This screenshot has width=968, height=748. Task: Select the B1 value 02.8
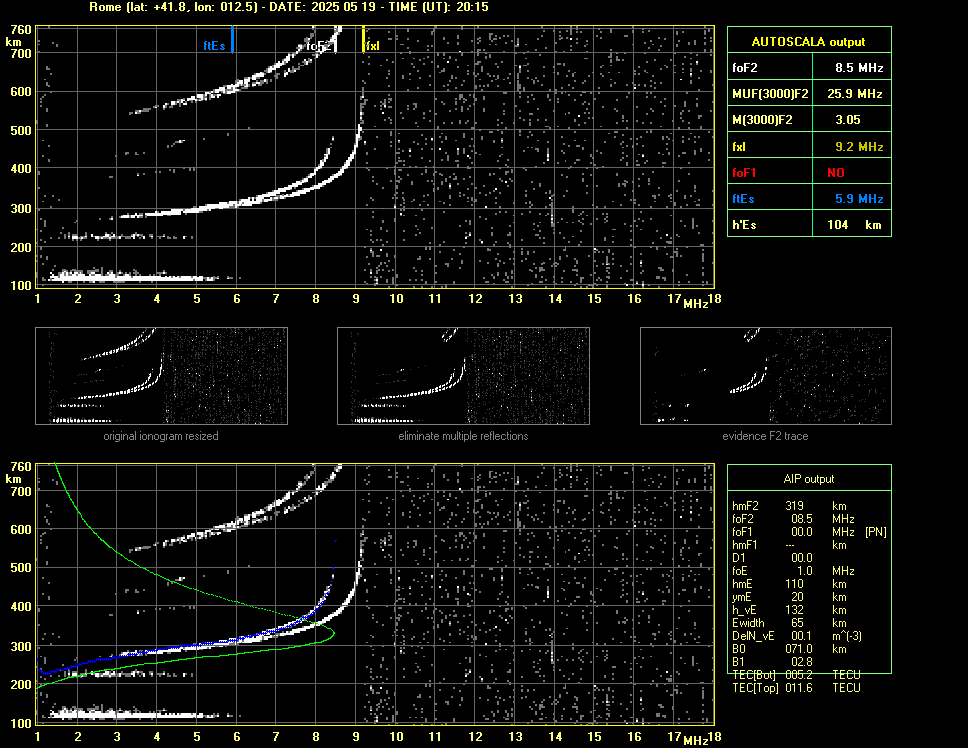pyautogui.click(x=802, y=662)
